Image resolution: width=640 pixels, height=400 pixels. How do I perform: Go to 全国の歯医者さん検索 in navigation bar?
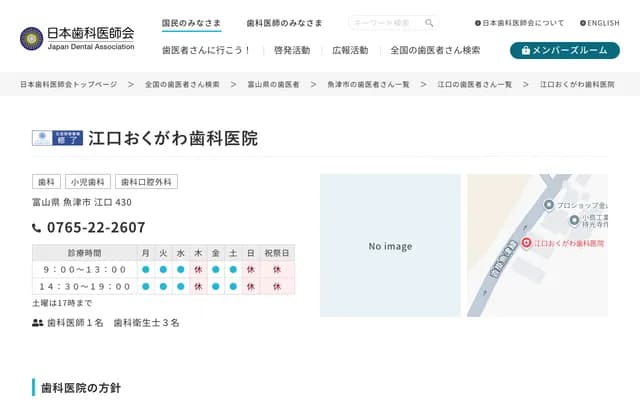(x=435, y=50)
